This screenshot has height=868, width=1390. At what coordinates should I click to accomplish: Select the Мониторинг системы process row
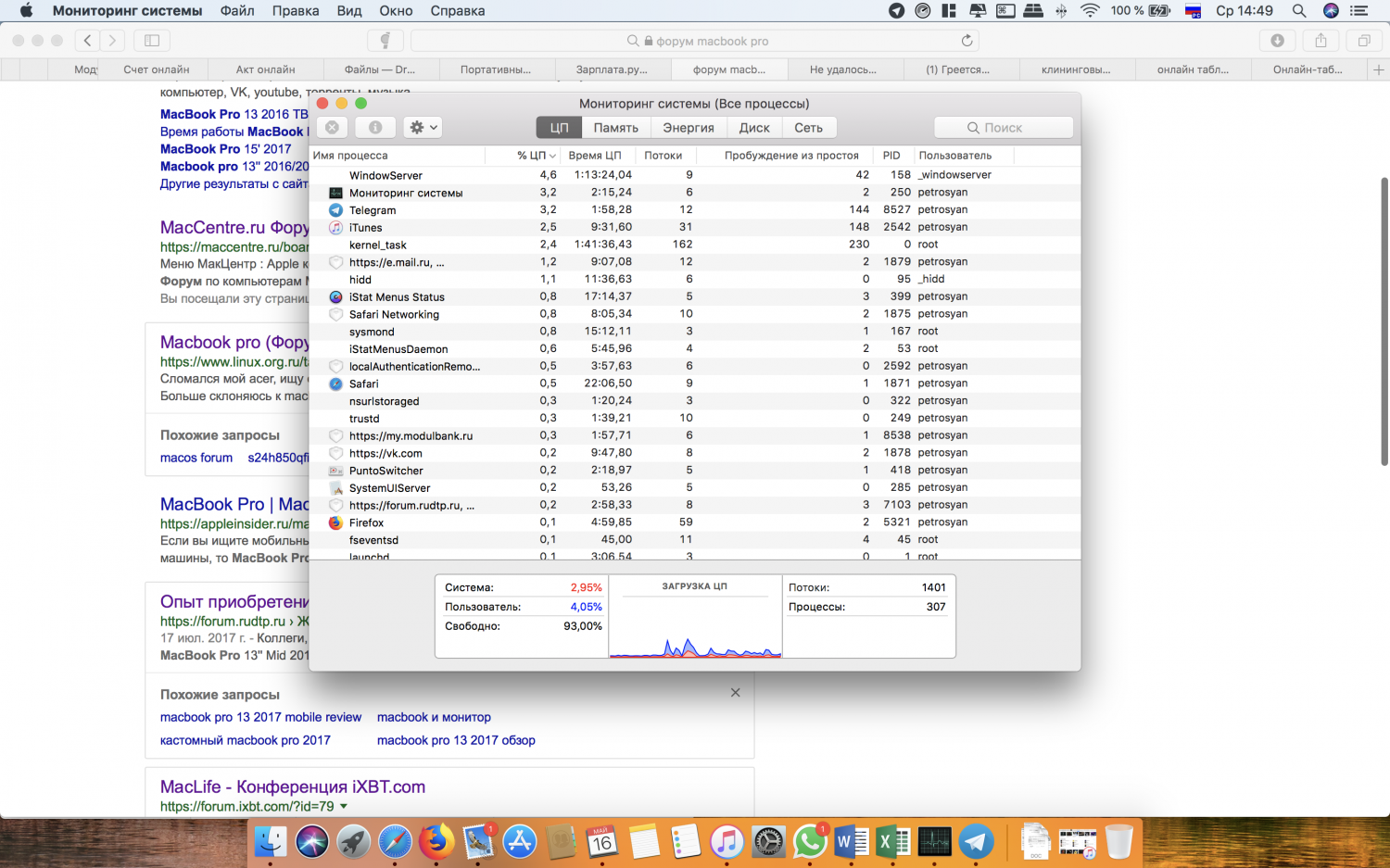pos(695,193)
